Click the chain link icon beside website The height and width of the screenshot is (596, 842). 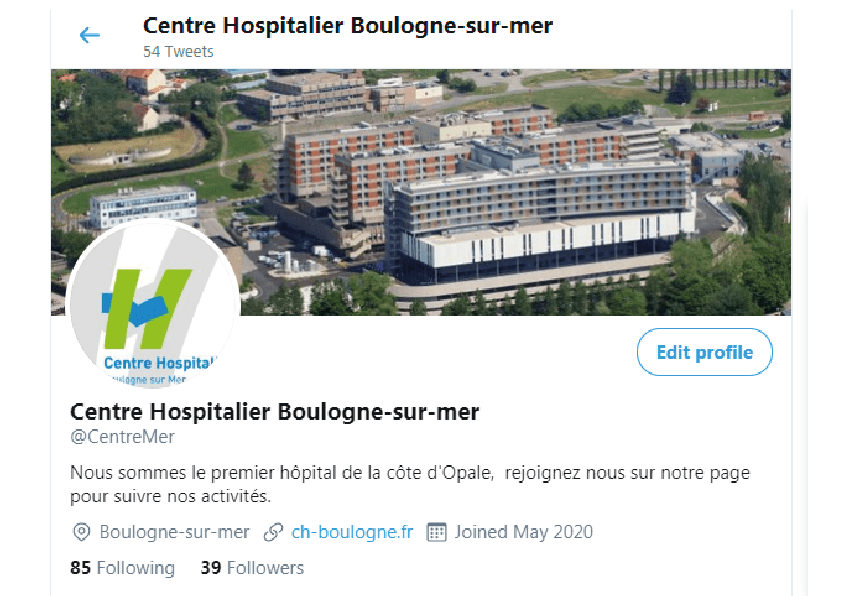273,532
